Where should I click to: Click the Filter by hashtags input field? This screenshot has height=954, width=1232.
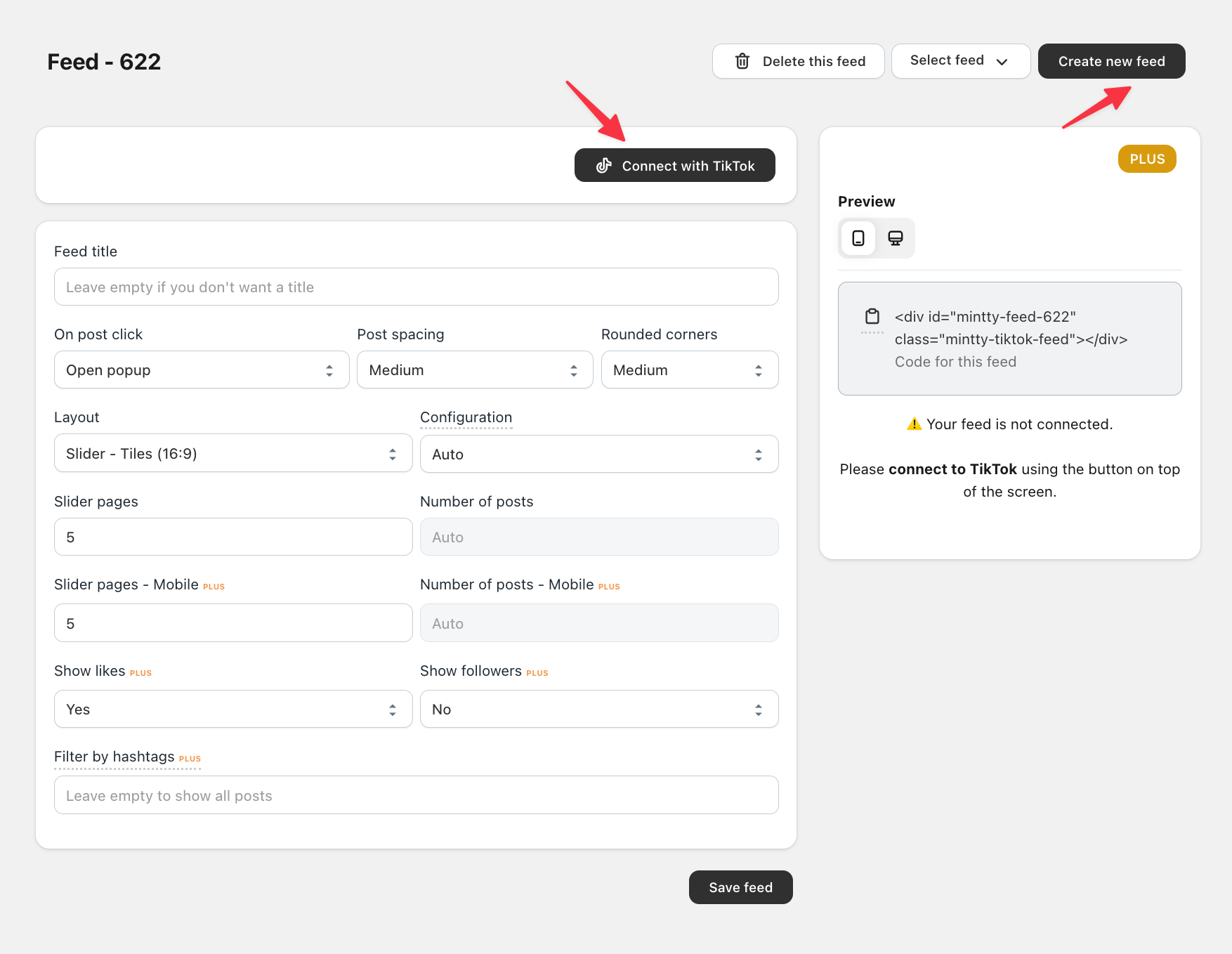416,795
